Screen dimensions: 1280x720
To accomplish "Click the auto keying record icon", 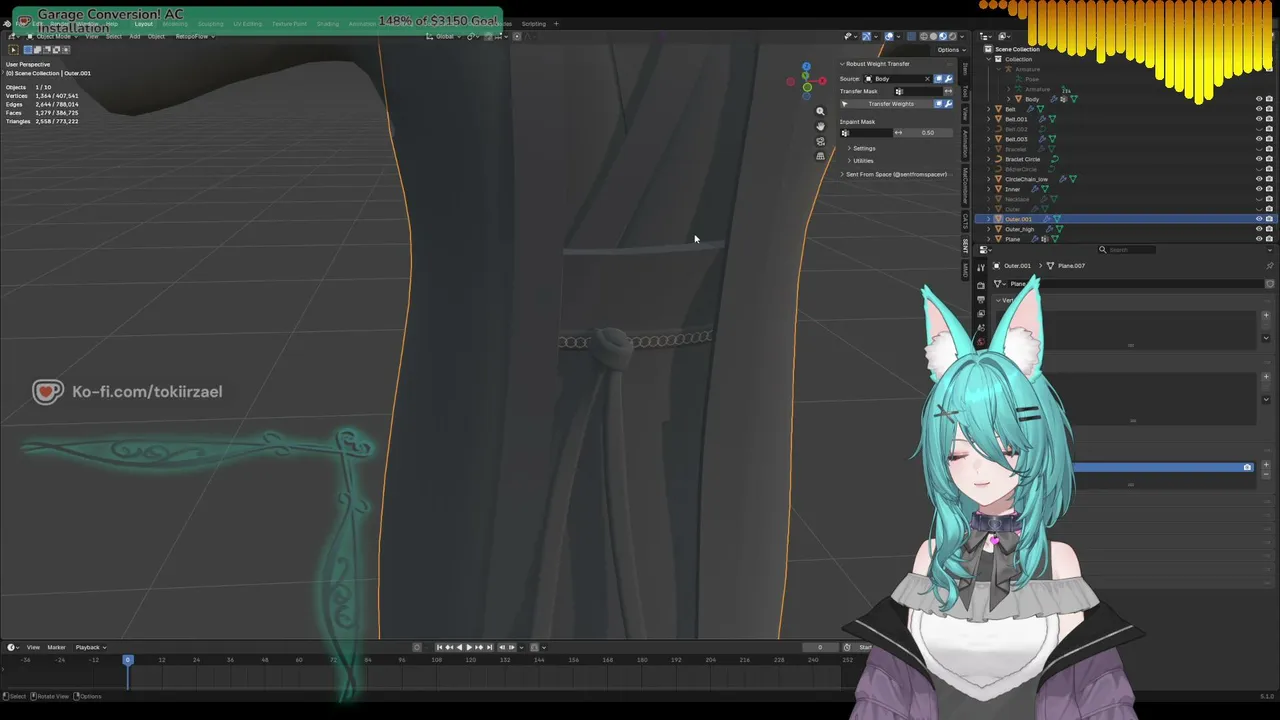I will coord(417,647).
